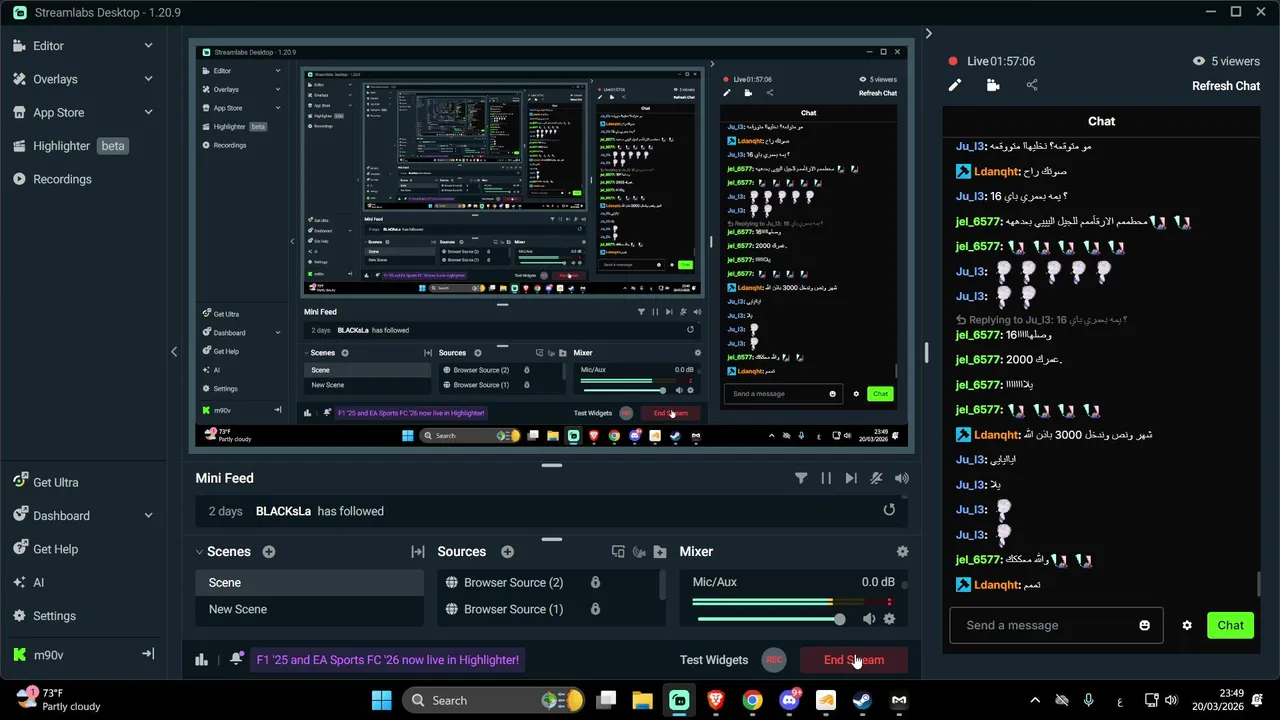The image size is (1280, 720).
Task: Open emoji picker in chat input
Action: [1144, 625]
